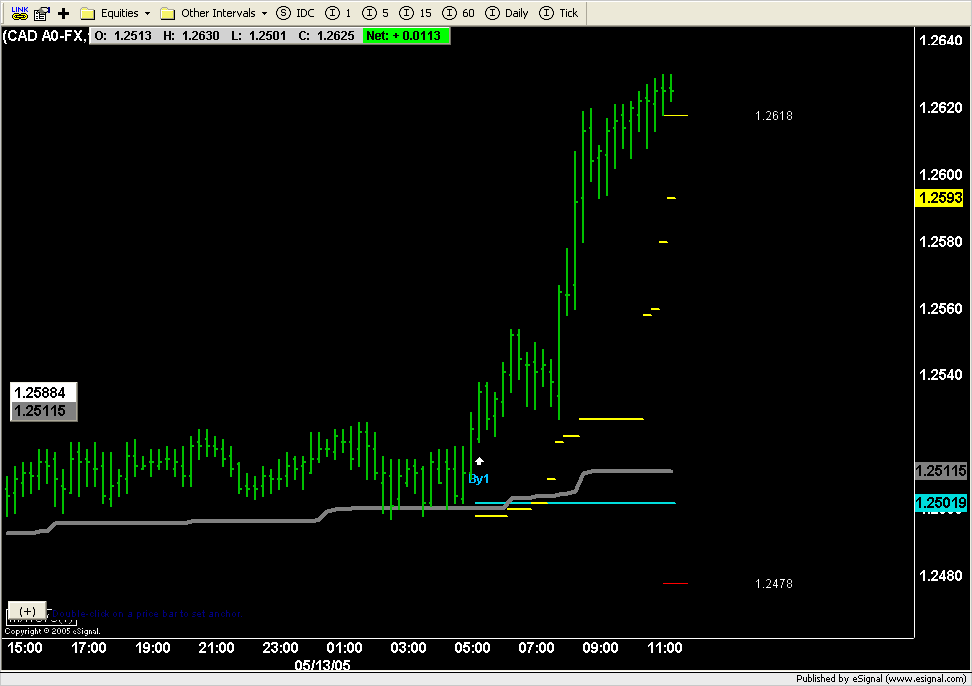Select the IDC symbol button

296,13
